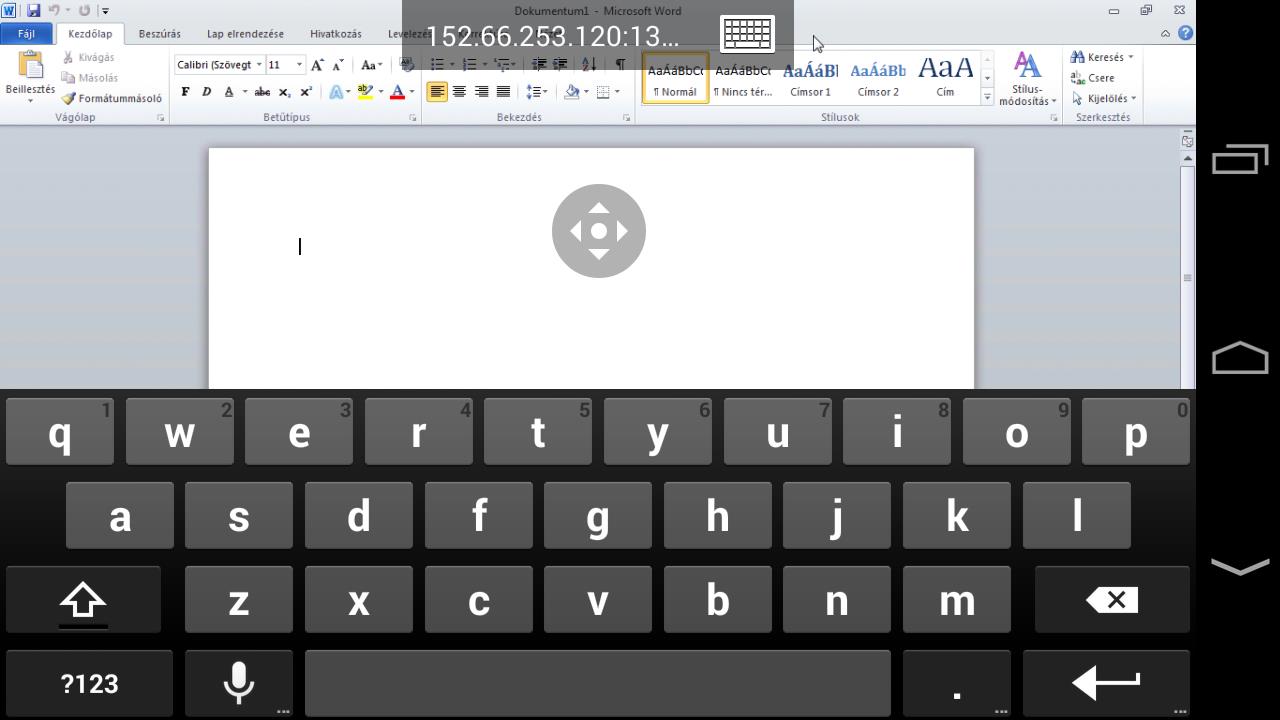The width and height of the screenshot is (1280, 720).
Task: Tap the directional pad overlay on page
Action: 599,231
